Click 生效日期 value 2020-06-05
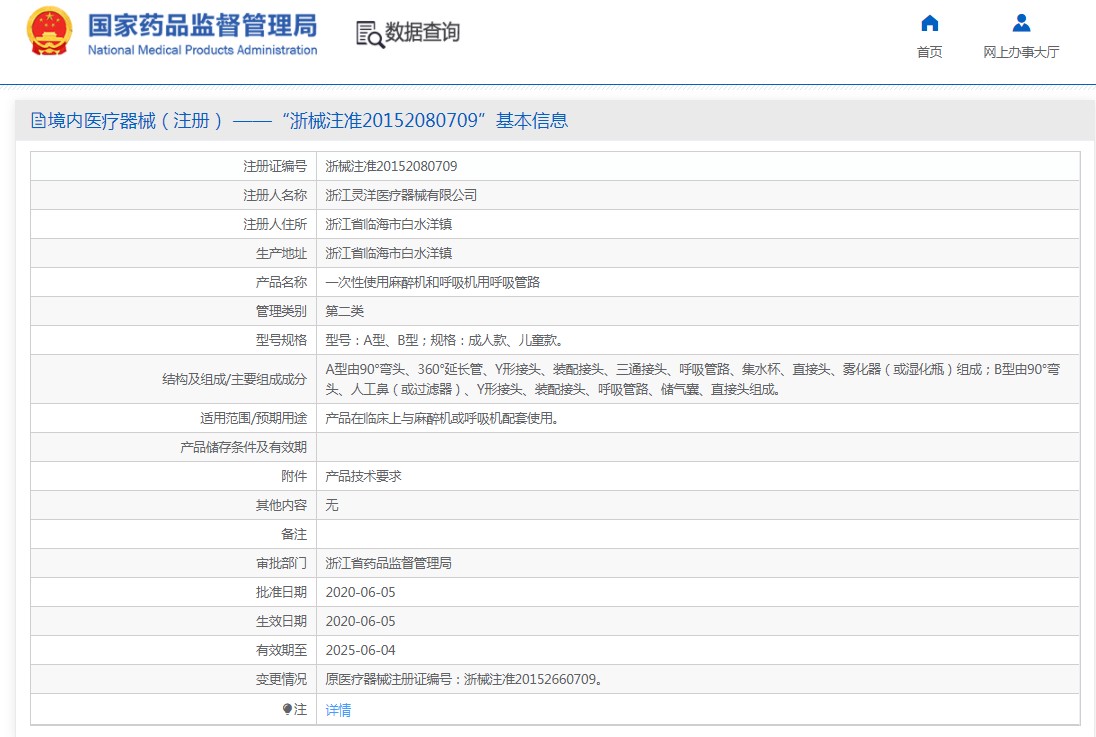This screenshot has height=737, width=1096. 361,621
